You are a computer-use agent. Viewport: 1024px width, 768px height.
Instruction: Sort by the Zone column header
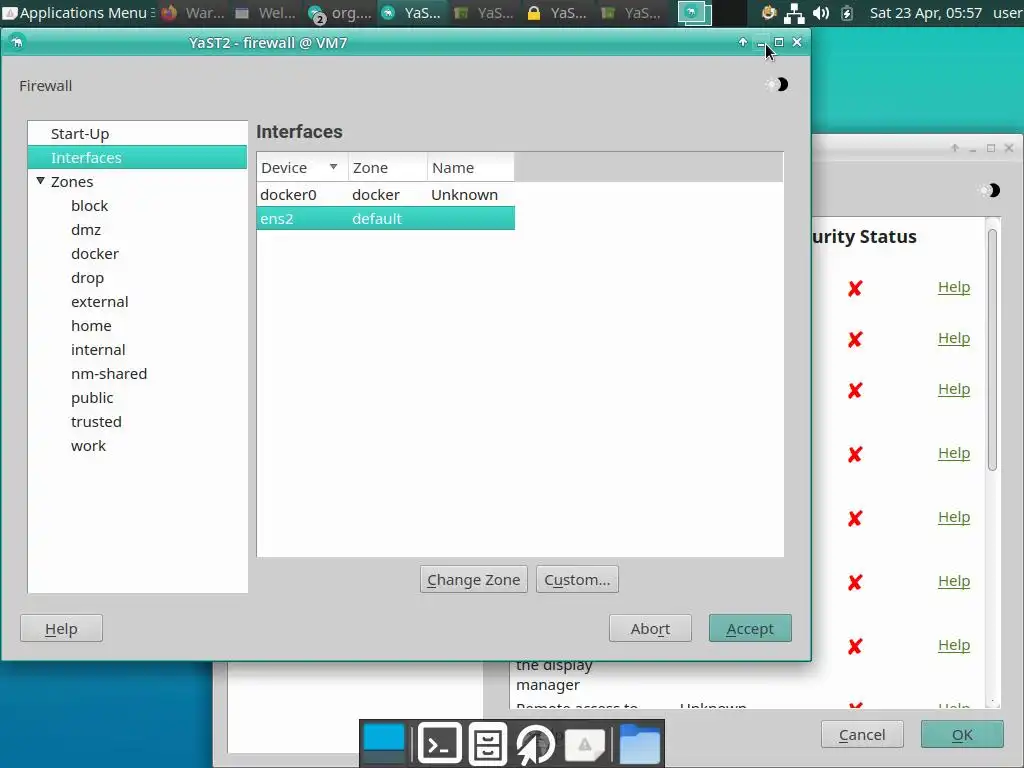(x=388, y=168)
